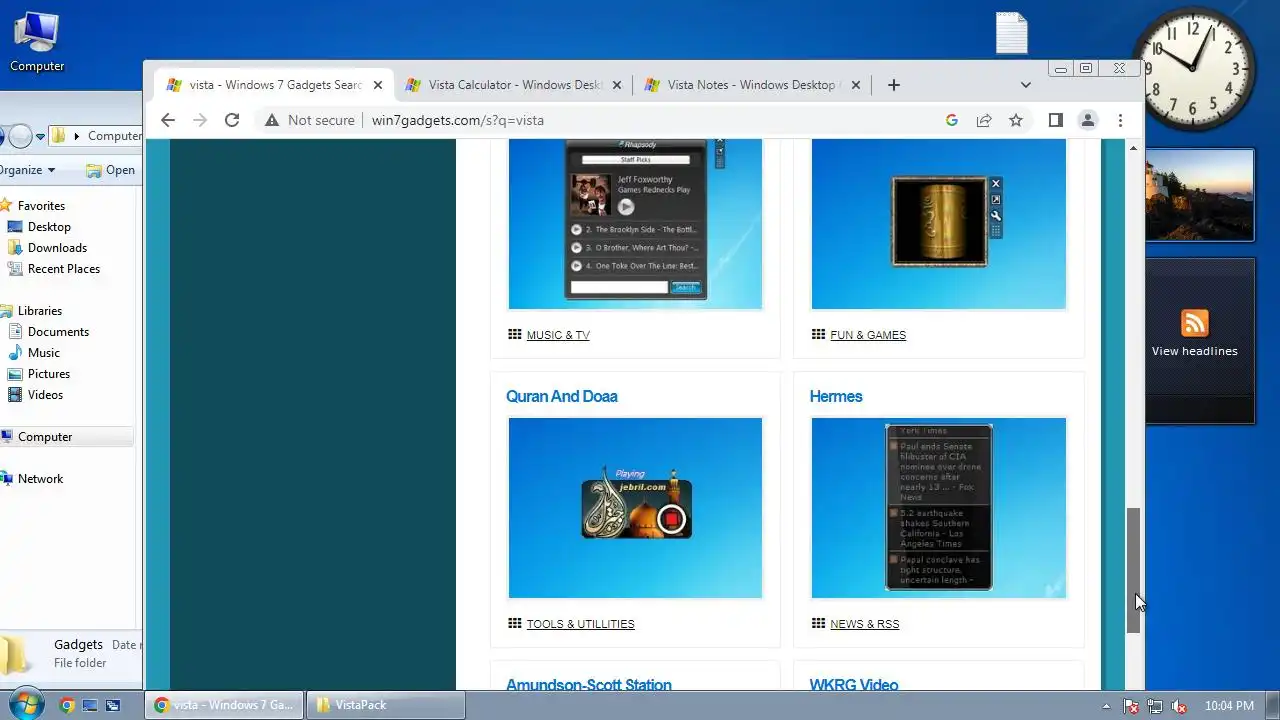Click the Rhapsody music gadget preview

(635, 224)
